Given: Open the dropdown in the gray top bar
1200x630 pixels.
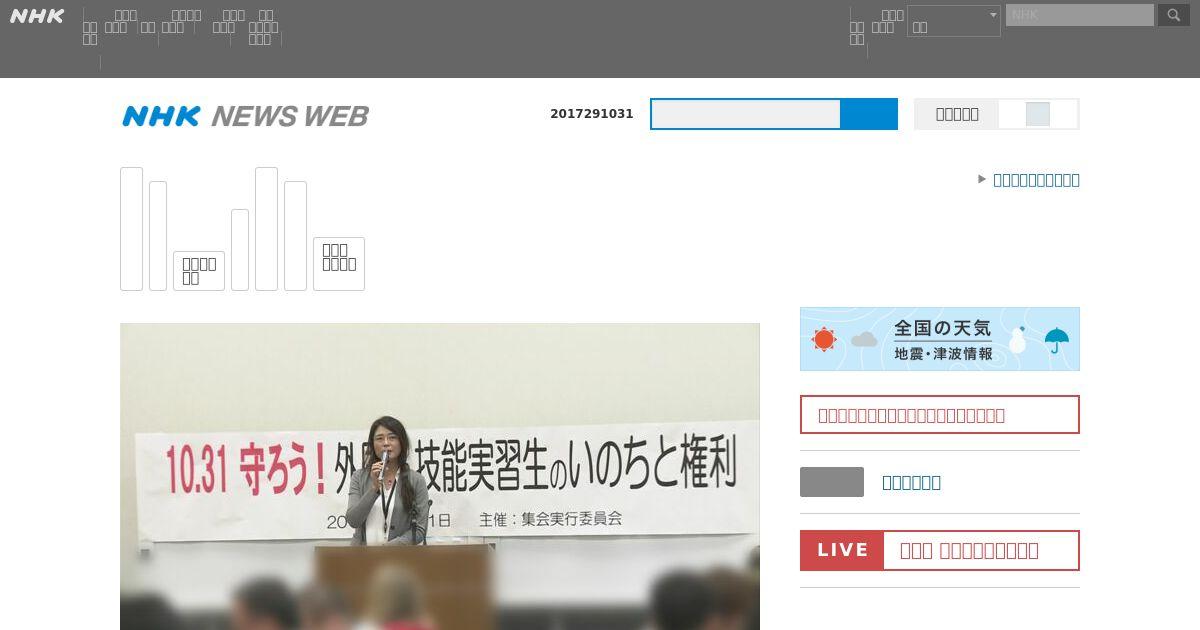Looking at the screenshot, I should click(x=953, y=21).
